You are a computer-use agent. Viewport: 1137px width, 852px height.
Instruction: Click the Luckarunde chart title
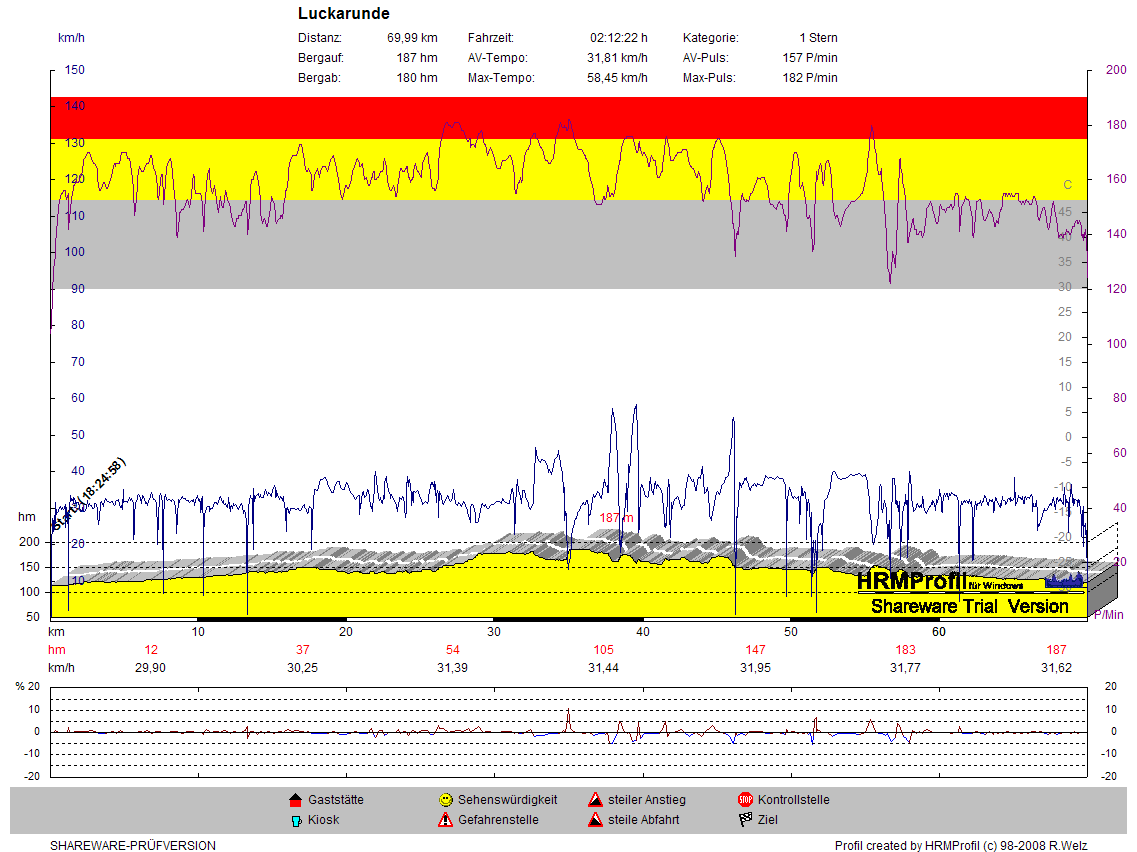click(x=344, y=14)
